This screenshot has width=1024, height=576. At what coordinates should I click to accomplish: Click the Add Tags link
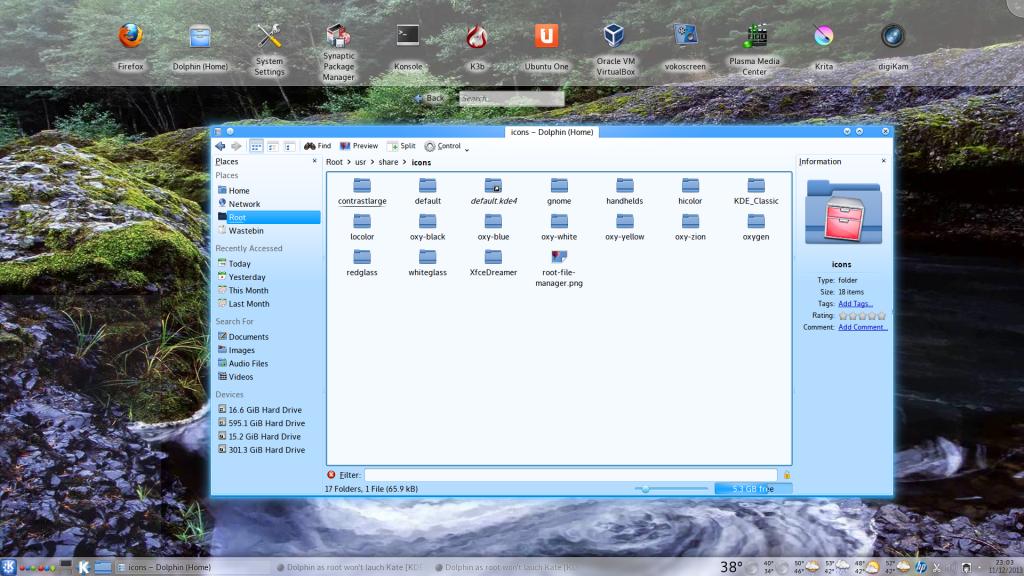pyautogui.click(x=855, y=304)
